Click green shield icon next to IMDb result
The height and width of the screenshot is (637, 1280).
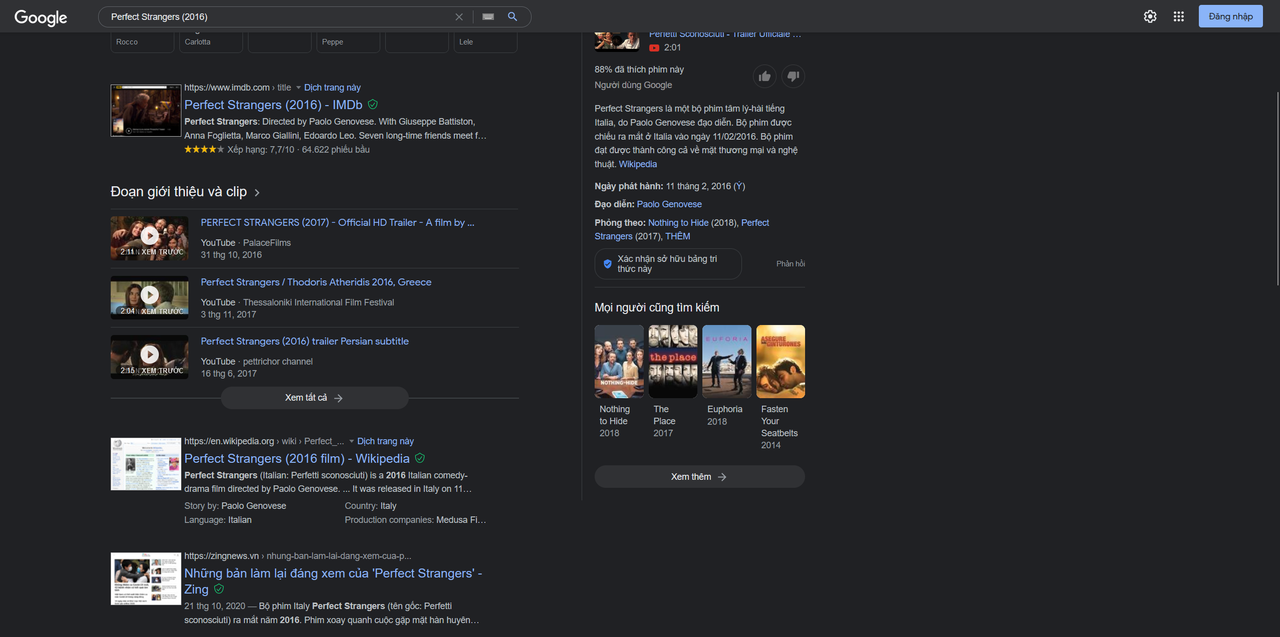click(373, 104)
